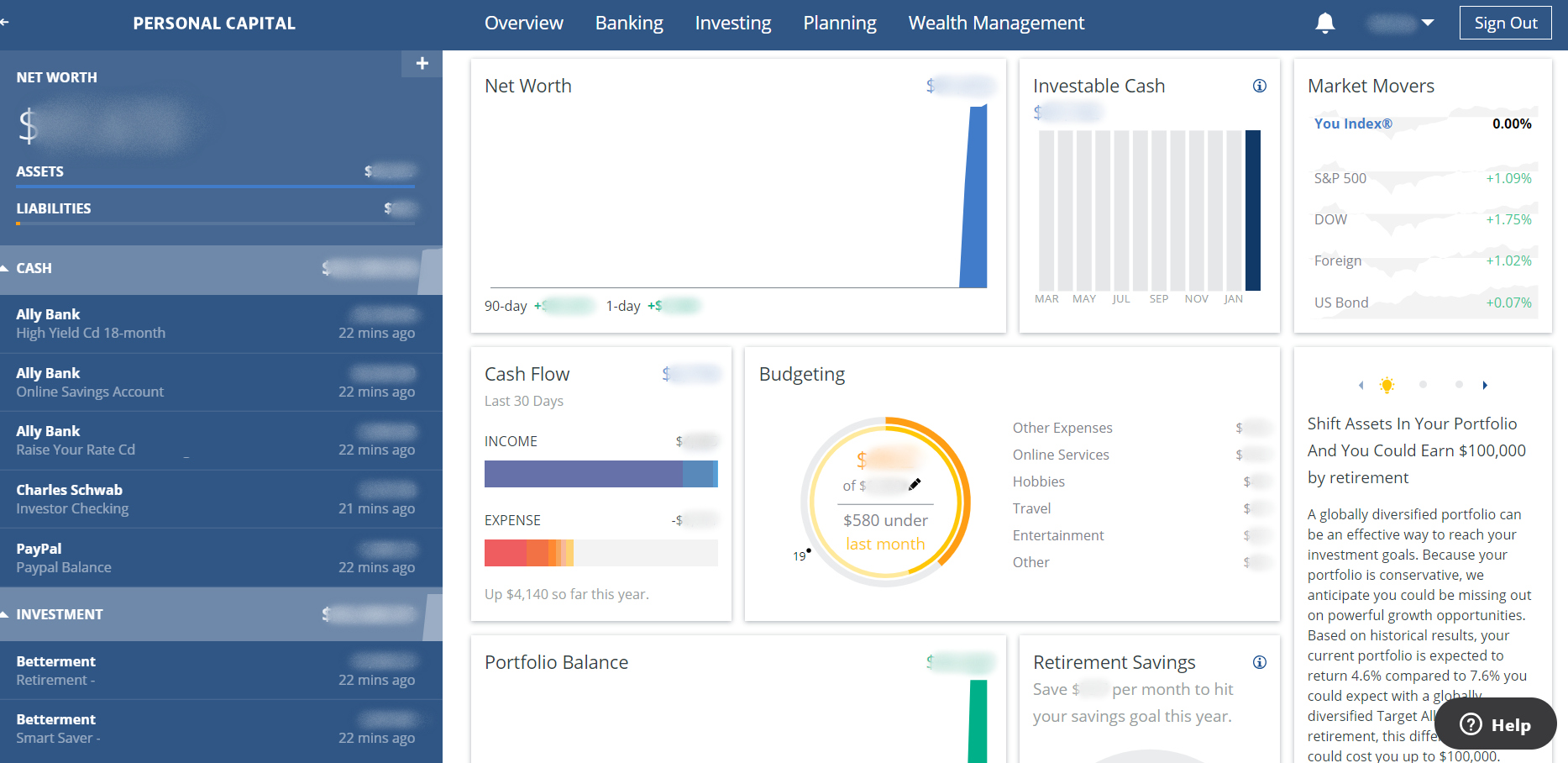Open the Planning menu
This screenshot has width=1568, height=763.
pyautogui.click(x=840, y=24)
